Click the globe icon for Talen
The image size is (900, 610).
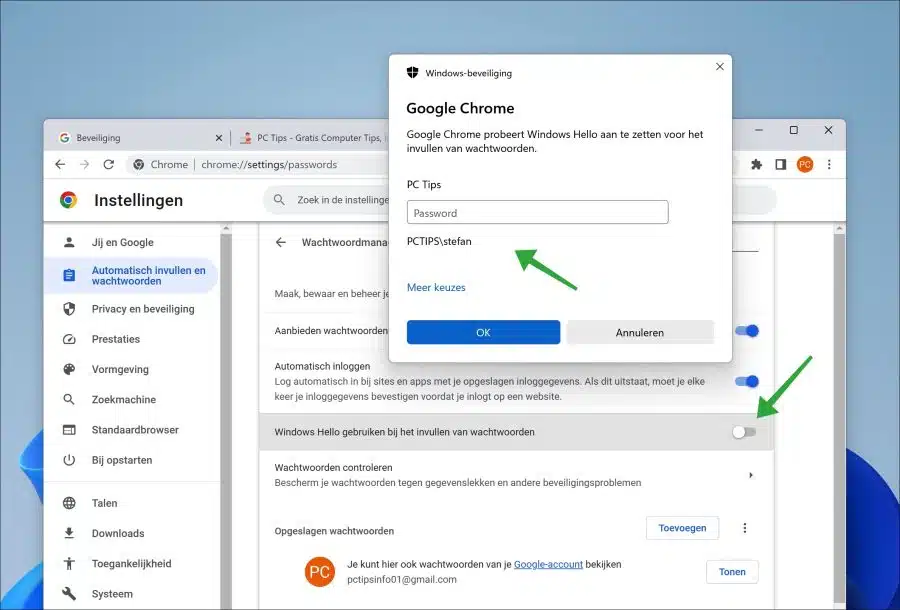[69, 503]
